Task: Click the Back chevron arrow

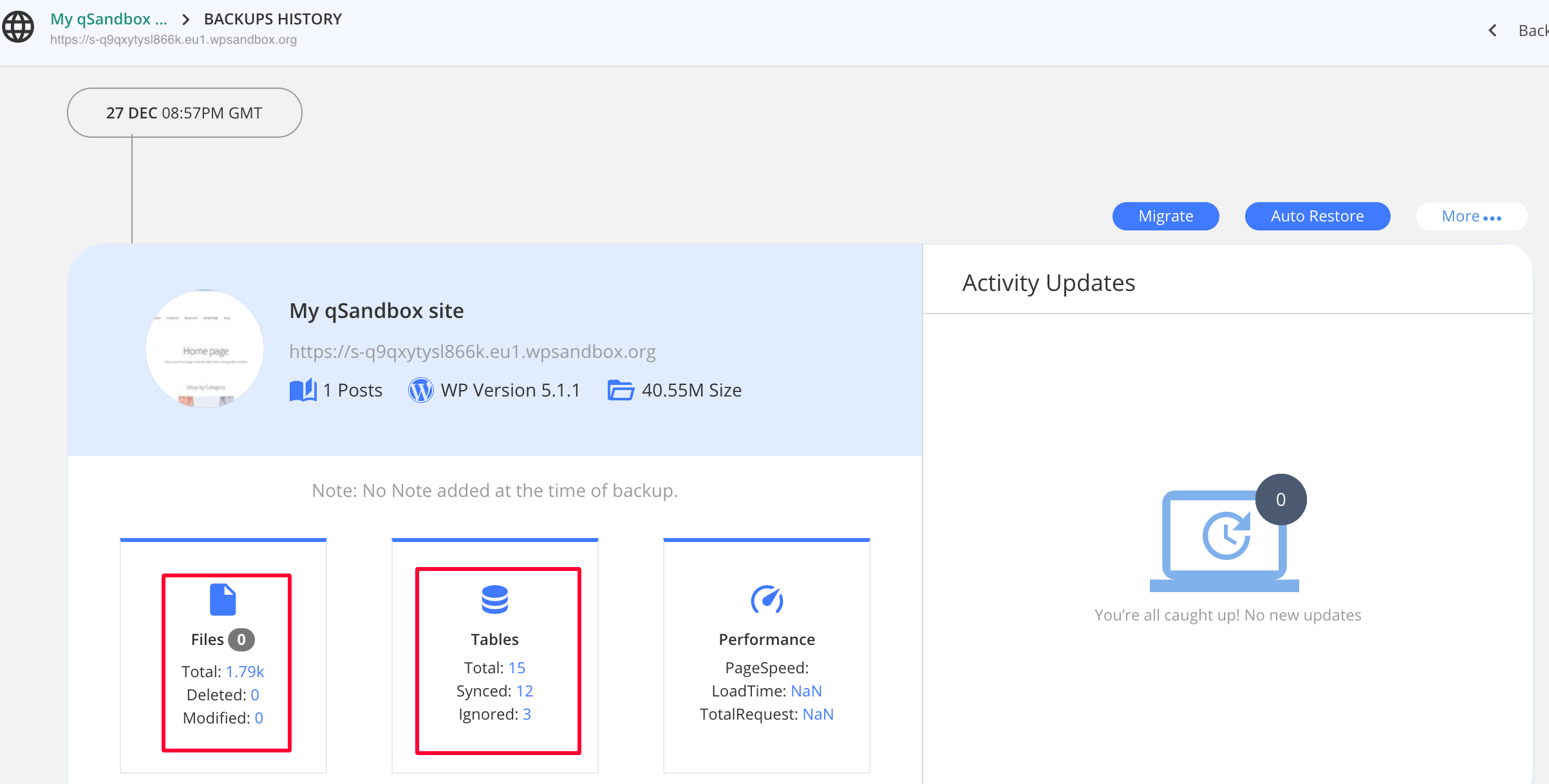Action: tap(1493, 30)
